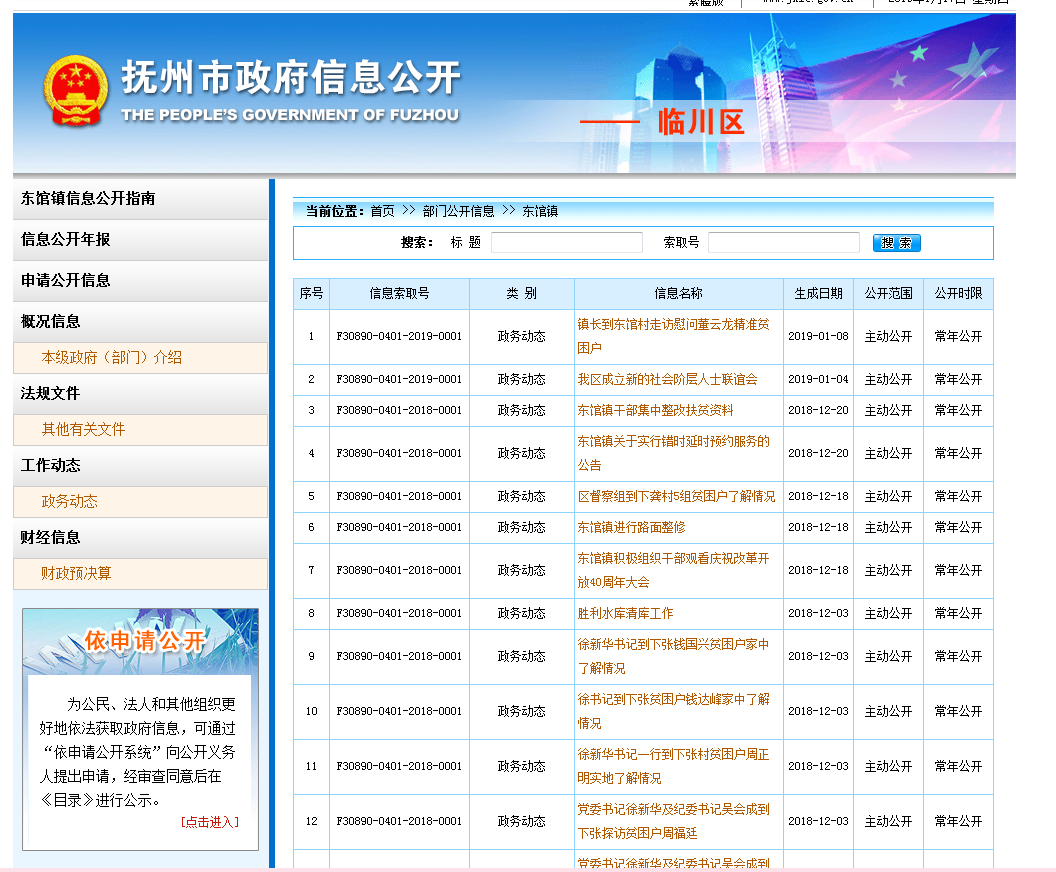Viewport: 1056px width, 872px height.
Task: Click 主动公开 cell in row 5
Action: click(x=888, y=496)
